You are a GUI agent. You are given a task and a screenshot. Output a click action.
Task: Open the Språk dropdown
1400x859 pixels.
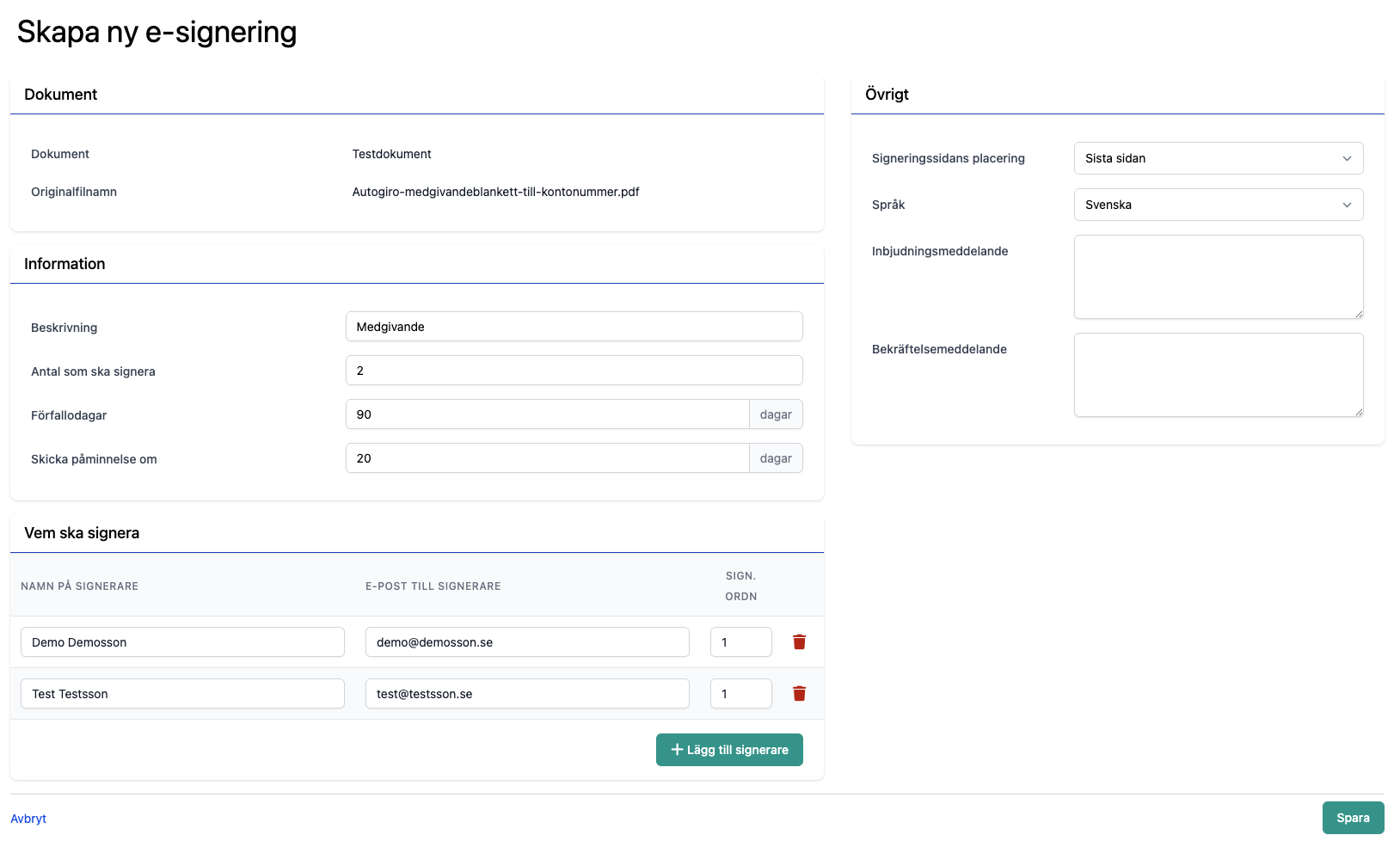click(x=1218, y=205)
